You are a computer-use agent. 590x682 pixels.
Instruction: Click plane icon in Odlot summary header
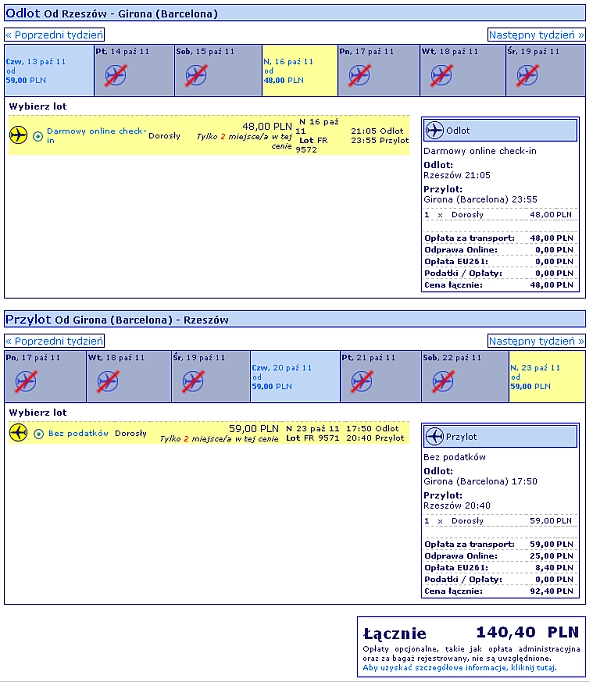click(x=435, y=130)
